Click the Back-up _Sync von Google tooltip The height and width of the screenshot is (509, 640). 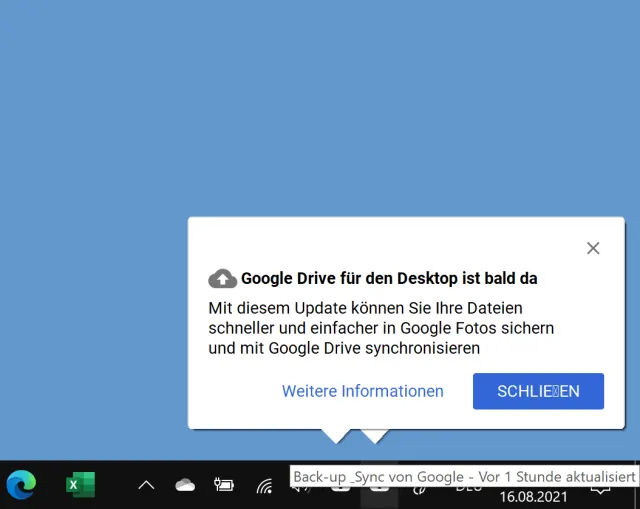pyautogui.click(x=464, y=476)
